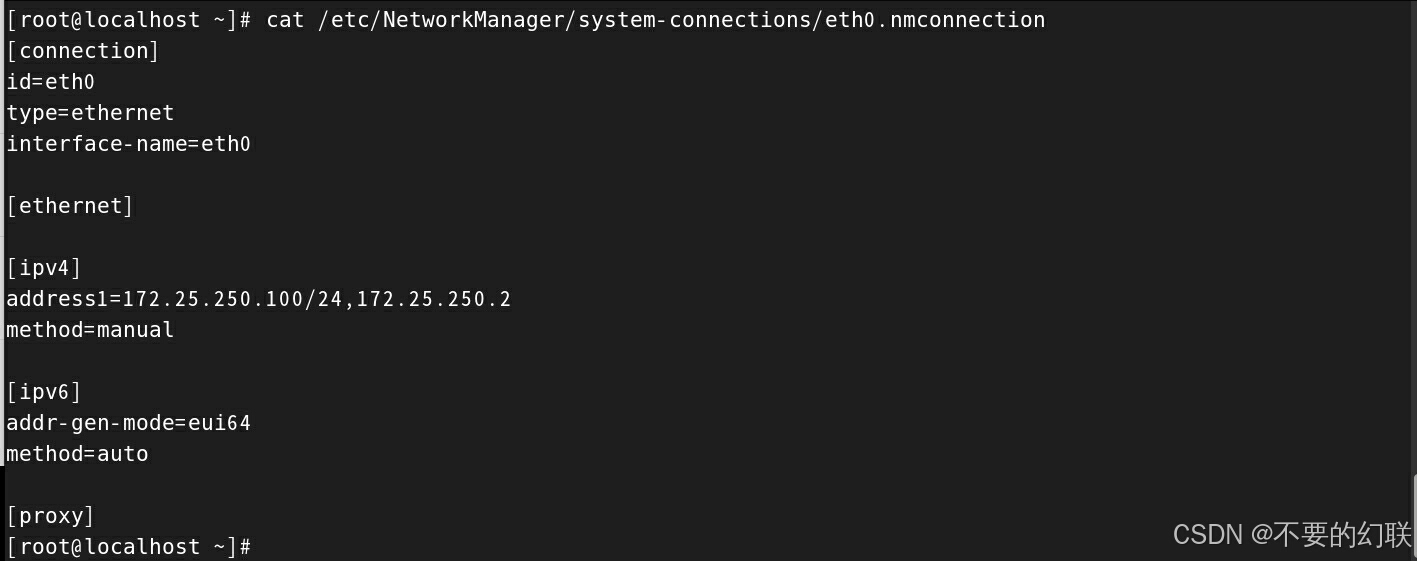1417x561 pixels.
Task: Click the /etc/NetworkManager directory path text
Action: tap(441, 20)
